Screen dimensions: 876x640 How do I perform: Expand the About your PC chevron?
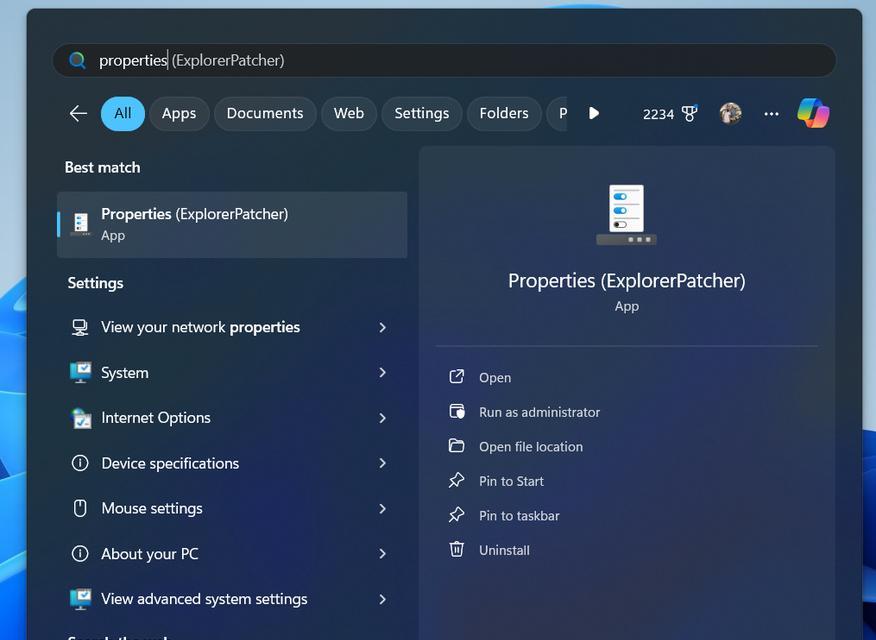click(x=383, y=554)
